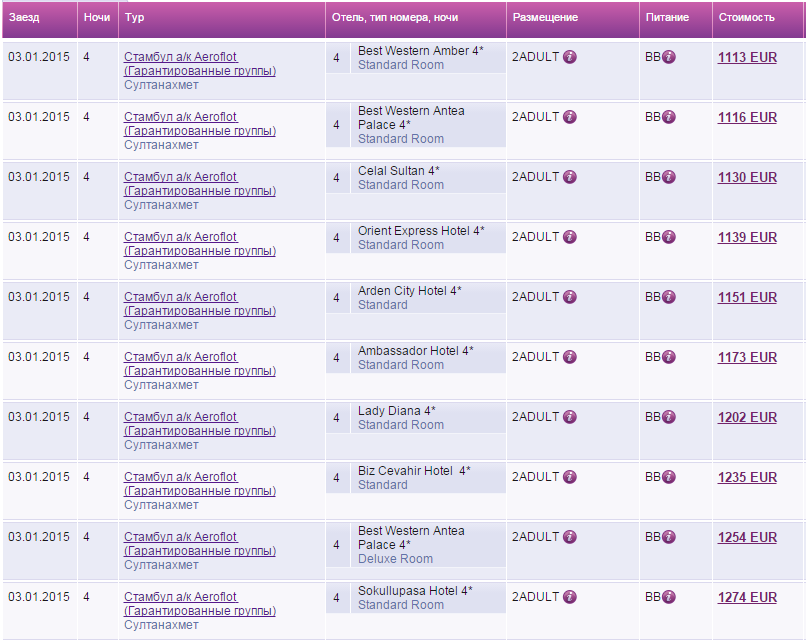Select the 1173 EUR price link
Screen dimensions: 806x642
pos(747,358)
